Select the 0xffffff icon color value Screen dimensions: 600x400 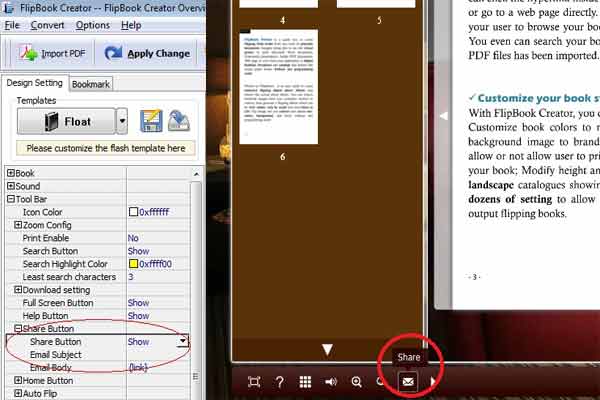coord(154,212)
